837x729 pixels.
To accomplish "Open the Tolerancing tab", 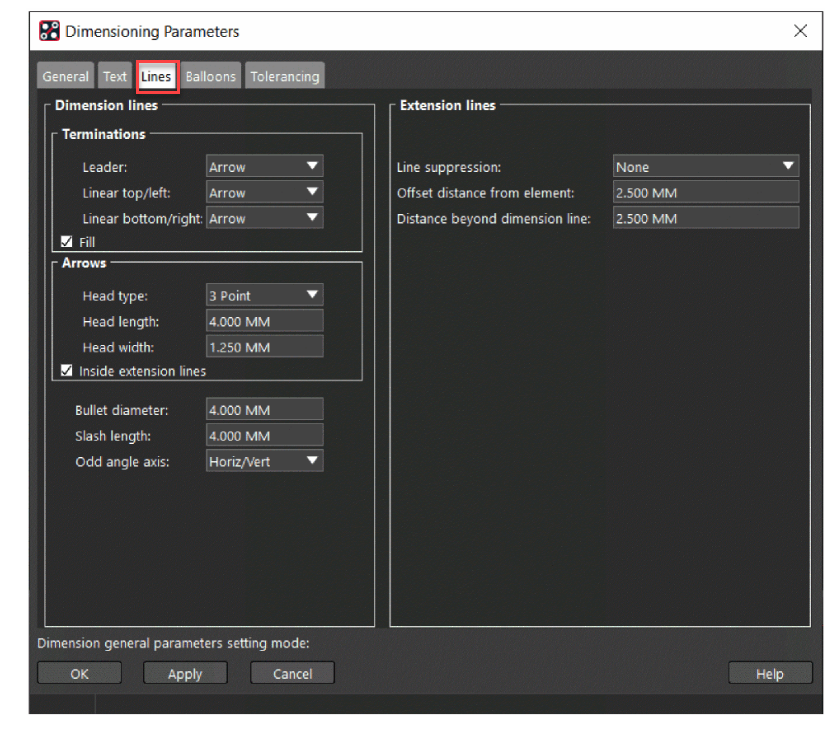I will (x=285, y=76).
